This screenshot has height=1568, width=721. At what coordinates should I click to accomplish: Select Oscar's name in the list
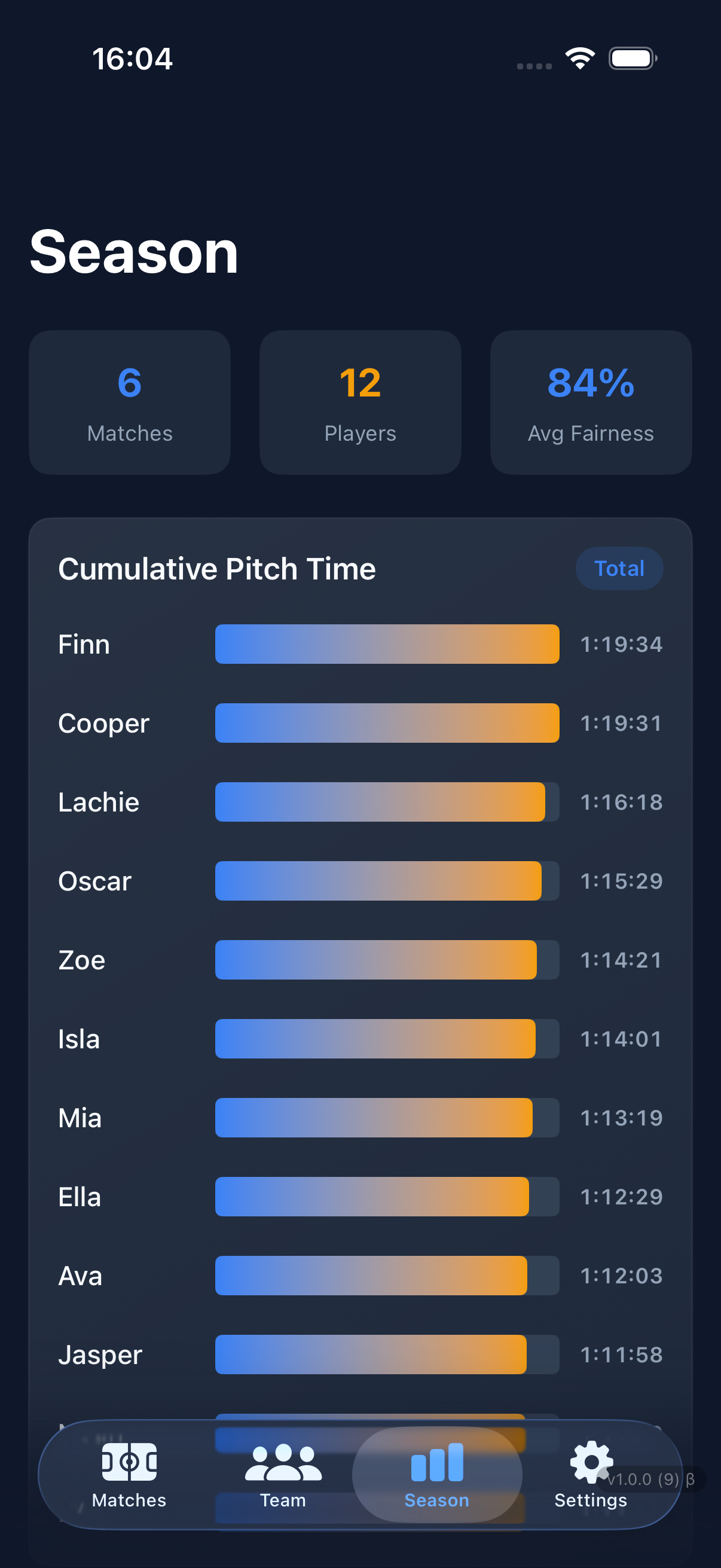[95, 881]
